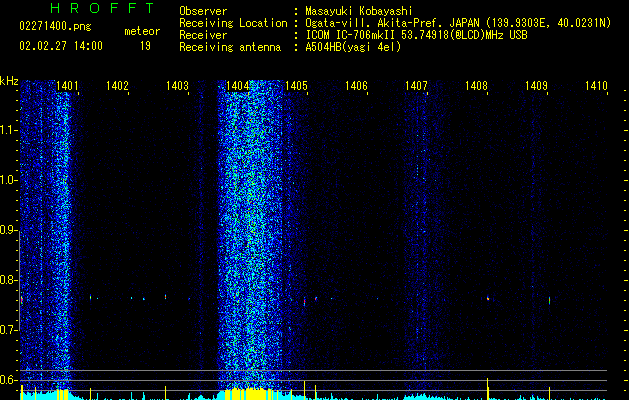
Task: Click the 1406 time axis label
Action: (357, 86)
